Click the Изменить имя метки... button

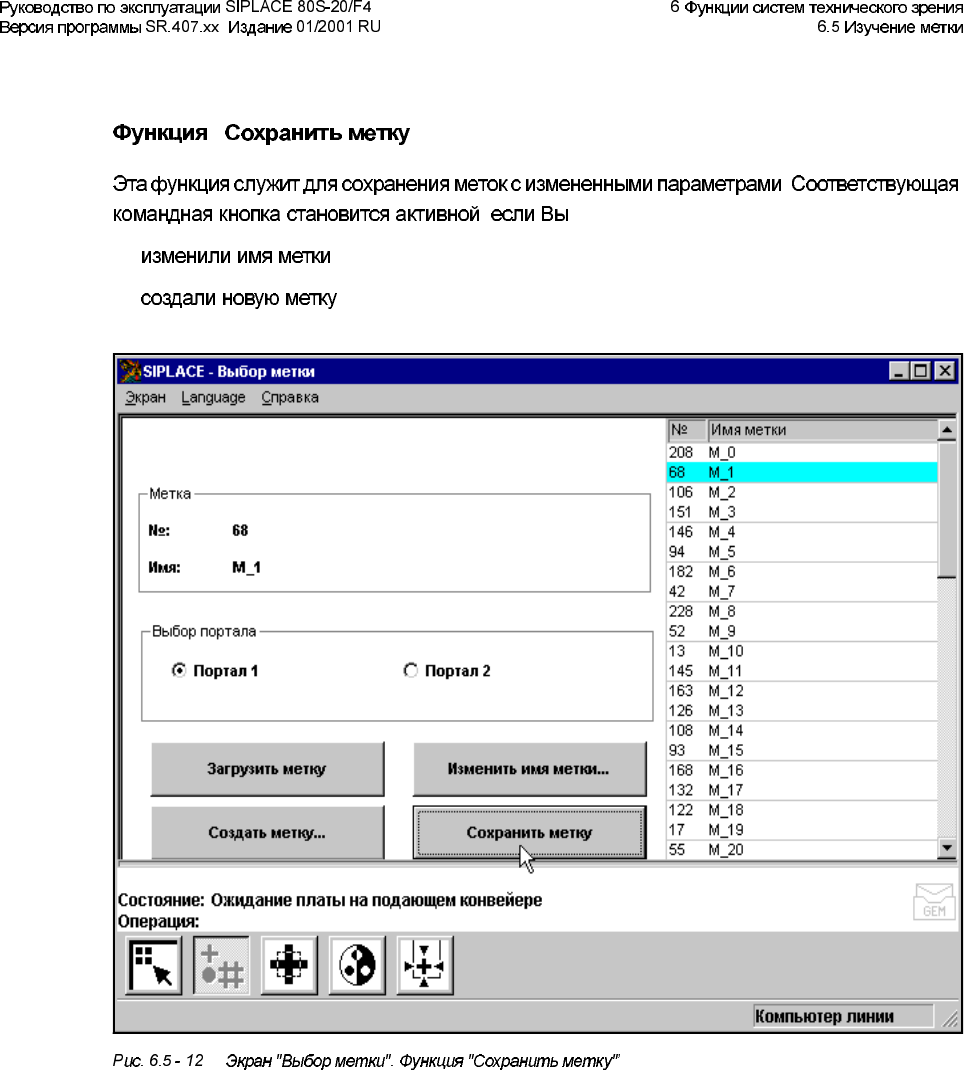(x=529, y=769)
